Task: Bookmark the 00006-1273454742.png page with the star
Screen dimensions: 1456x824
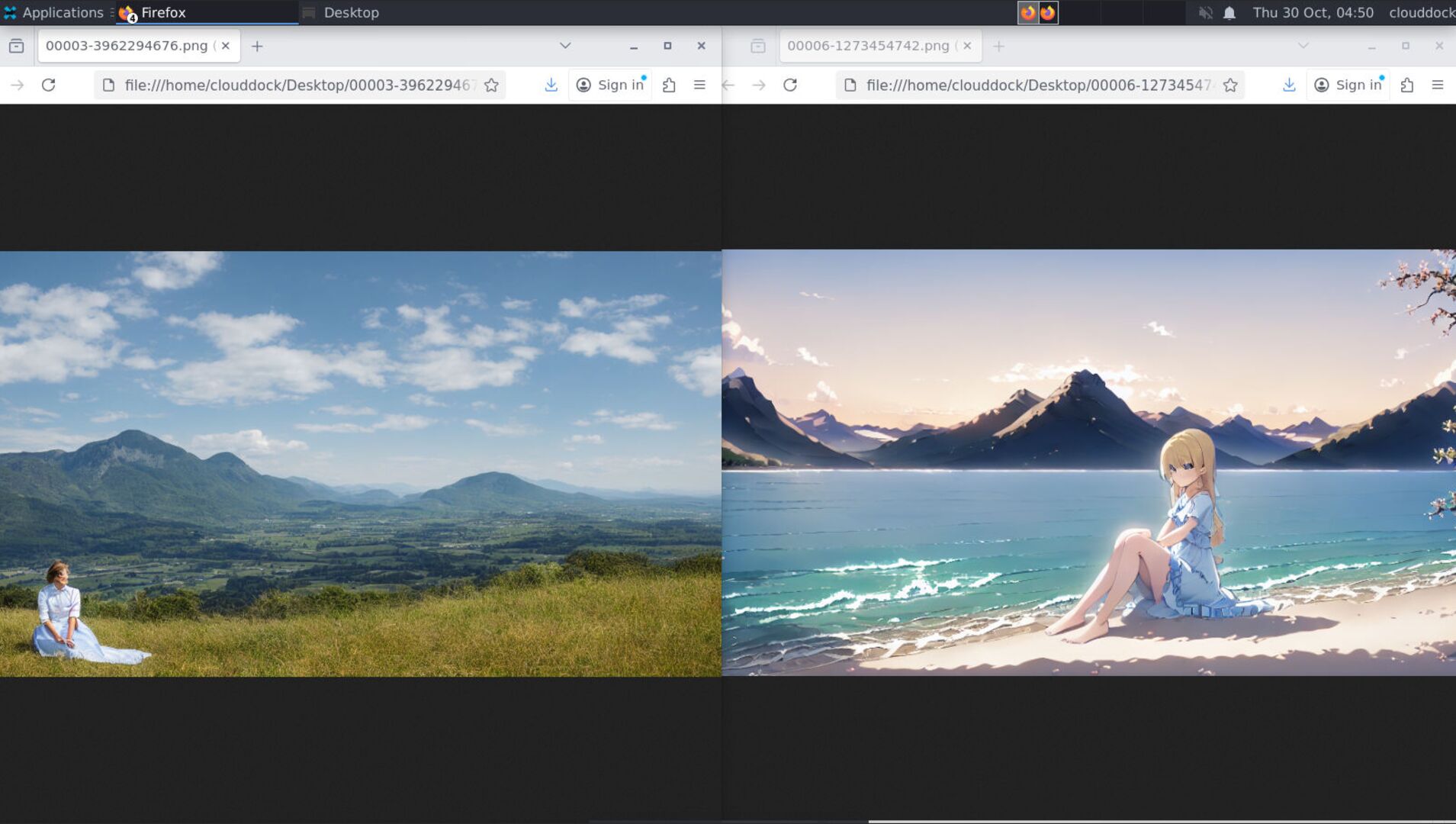Action: [1230, 85]
